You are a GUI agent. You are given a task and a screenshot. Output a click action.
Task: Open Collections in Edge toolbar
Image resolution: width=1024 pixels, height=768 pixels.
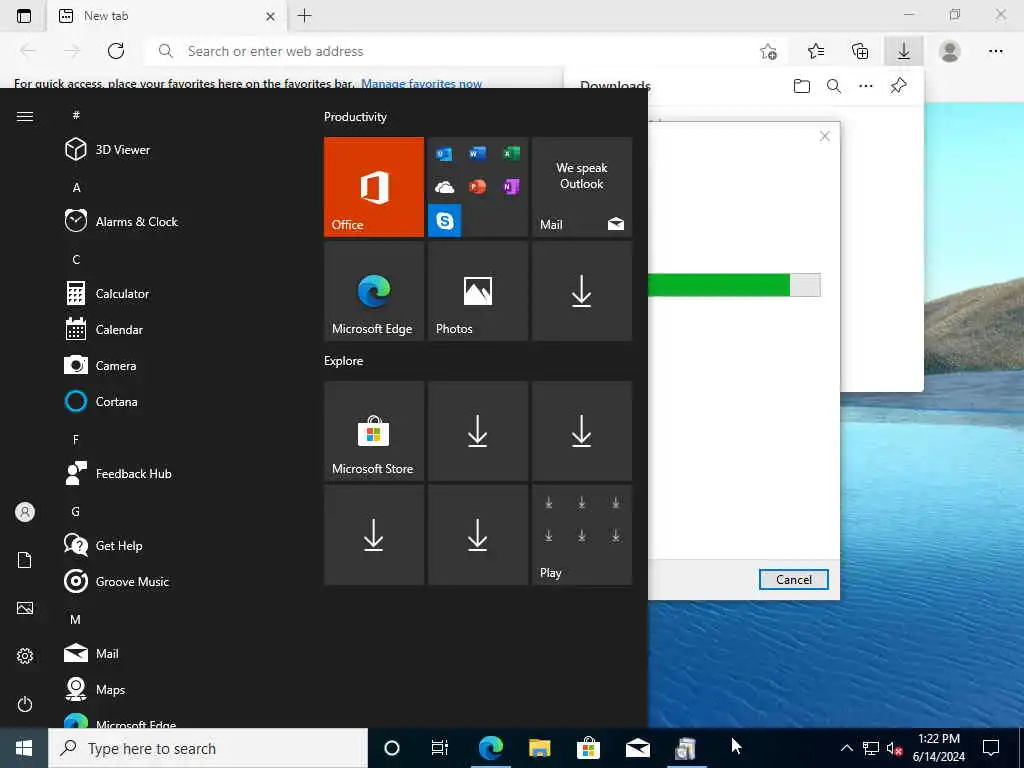tap(860, 51)
